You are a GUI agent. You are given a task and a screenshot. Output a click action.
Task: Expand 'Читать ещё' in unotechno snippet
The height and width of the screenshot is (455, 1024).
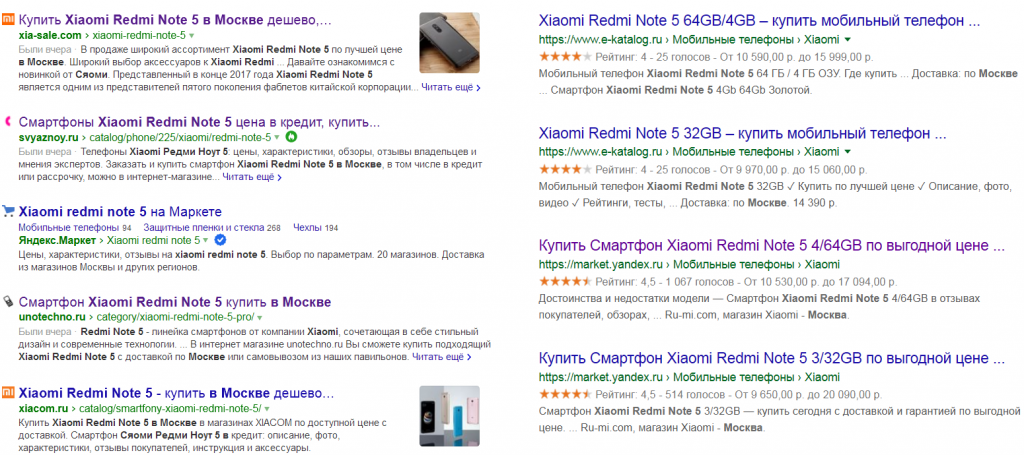441,357
